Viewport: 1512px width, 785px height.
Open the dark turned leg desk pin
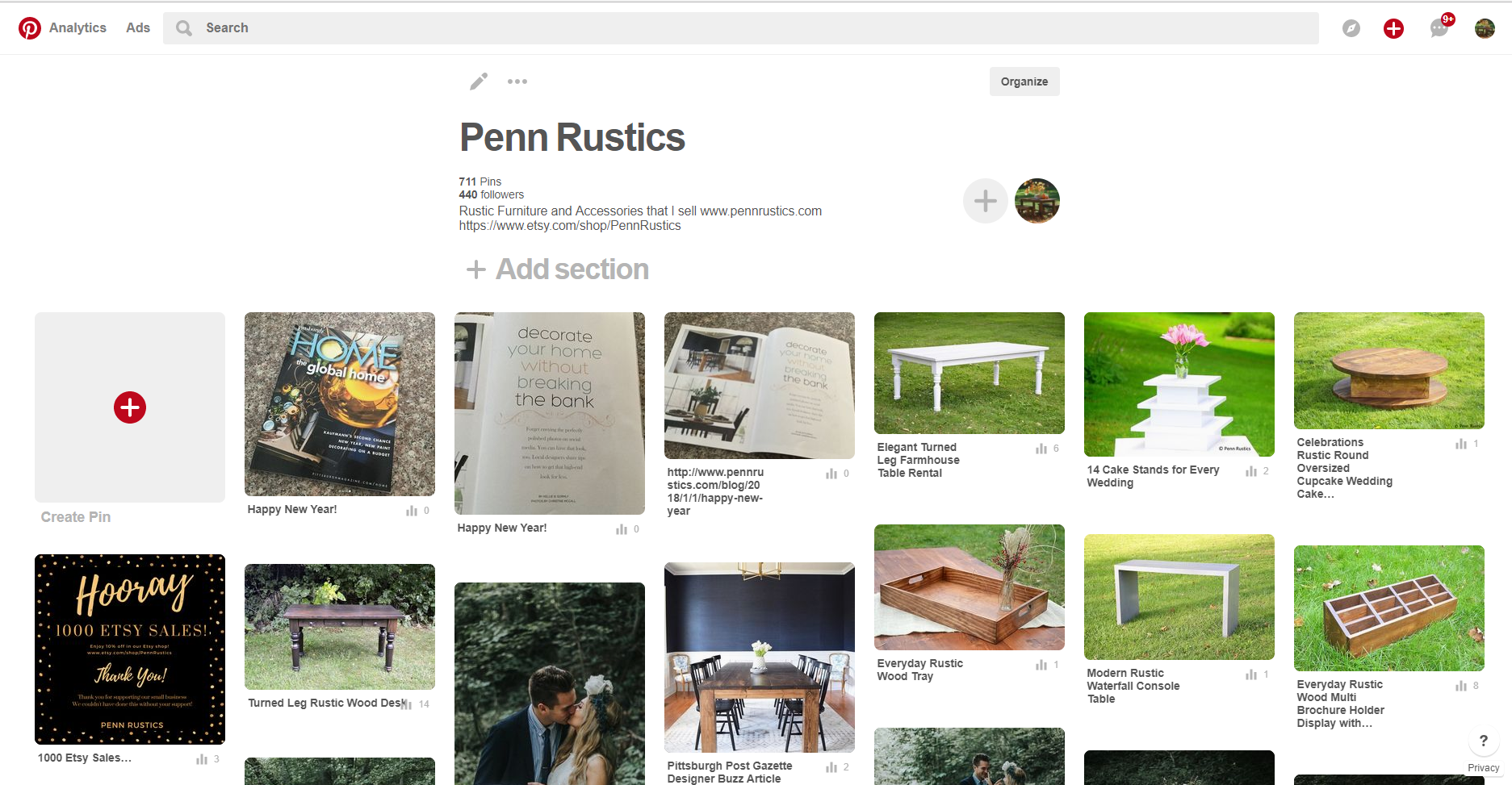coord(340,627)
